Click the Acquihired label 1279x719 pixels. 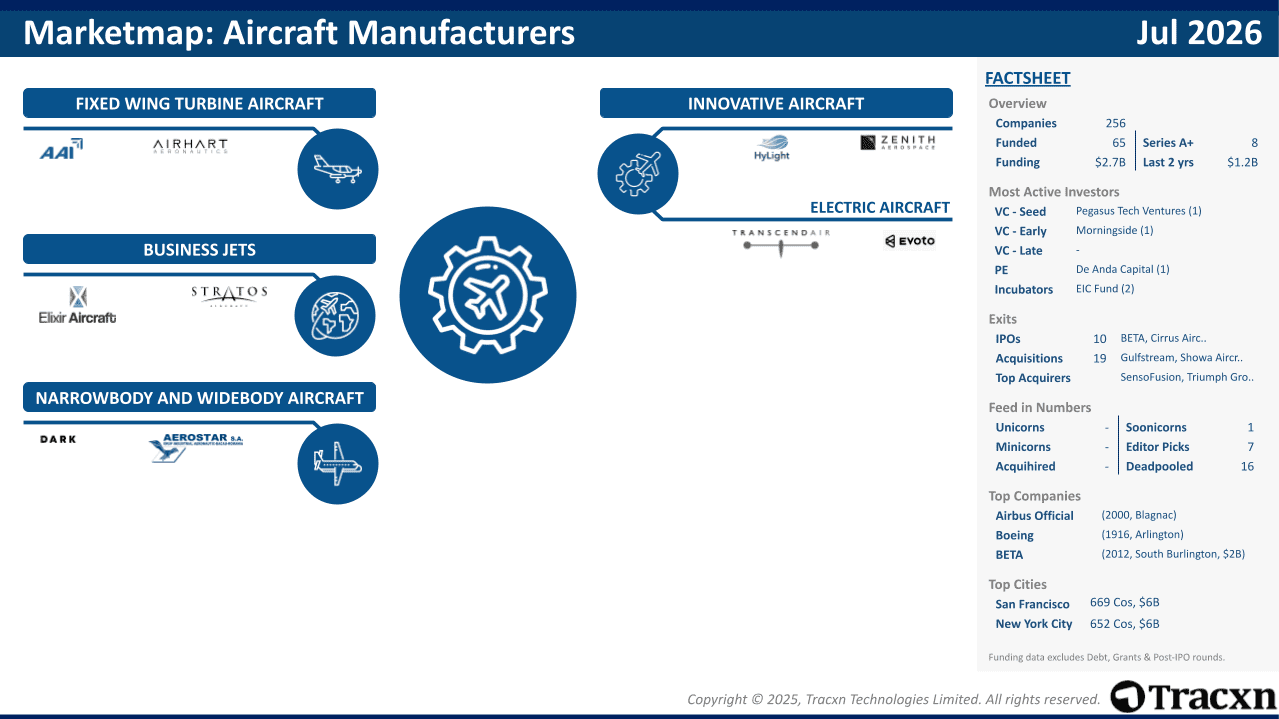1025,467
